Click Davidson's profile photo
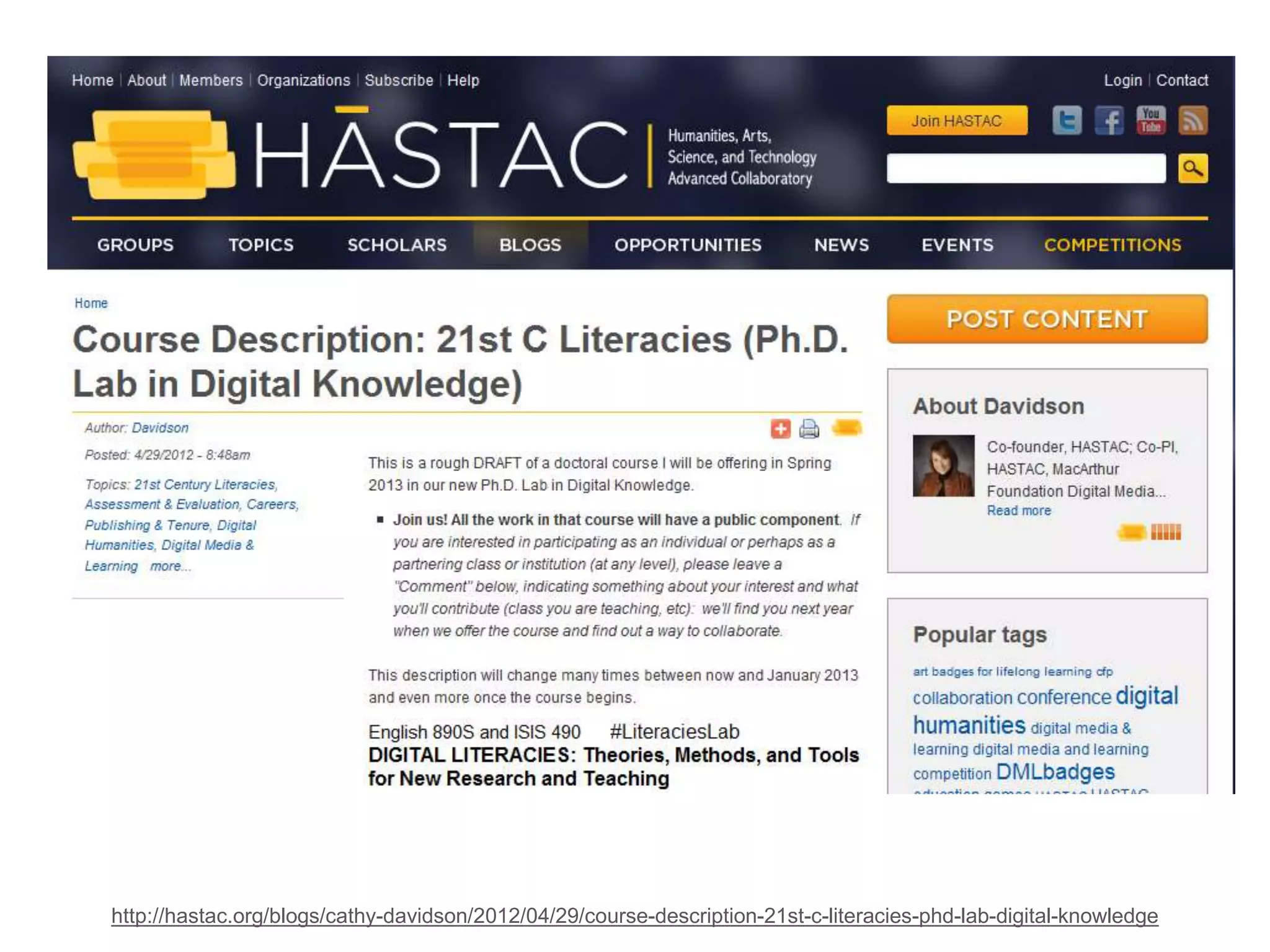Viewport: 1270px width, 952px height. (943, 465)
